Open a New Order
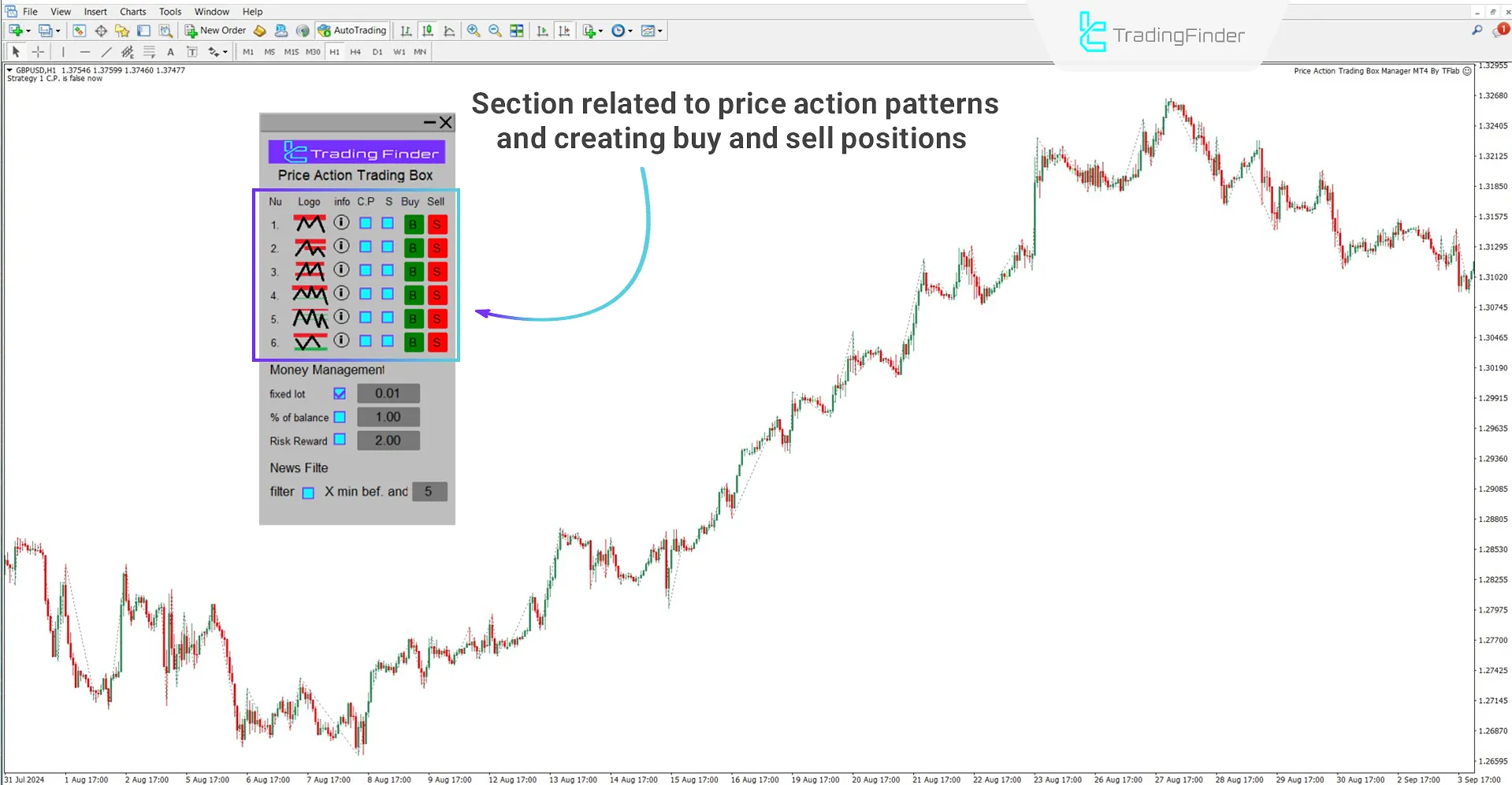 (x=215, y=30)
